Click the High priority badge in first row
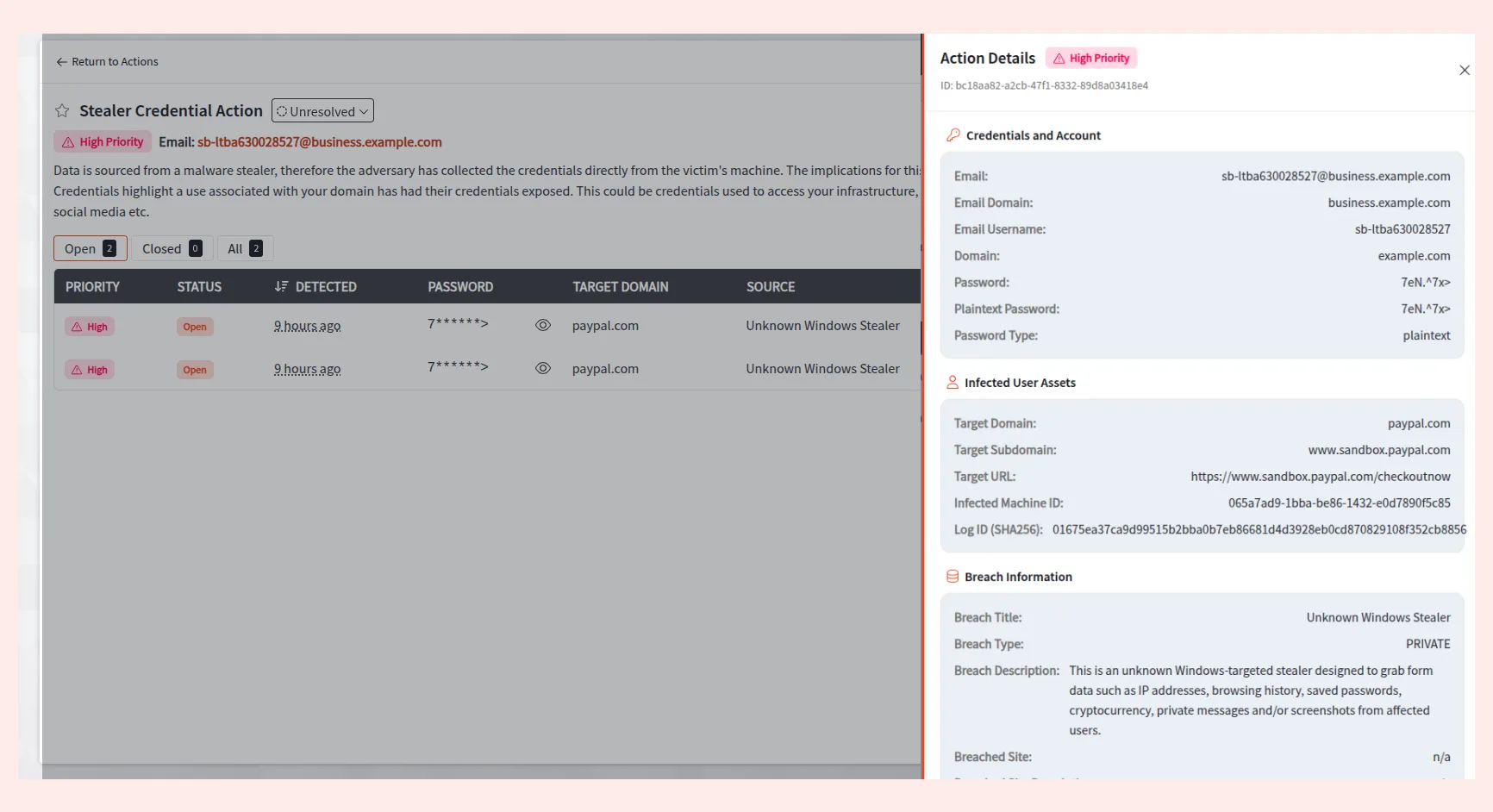This screenshot has width=1493, height=812. pyautogui.click(x=90, y=327)
